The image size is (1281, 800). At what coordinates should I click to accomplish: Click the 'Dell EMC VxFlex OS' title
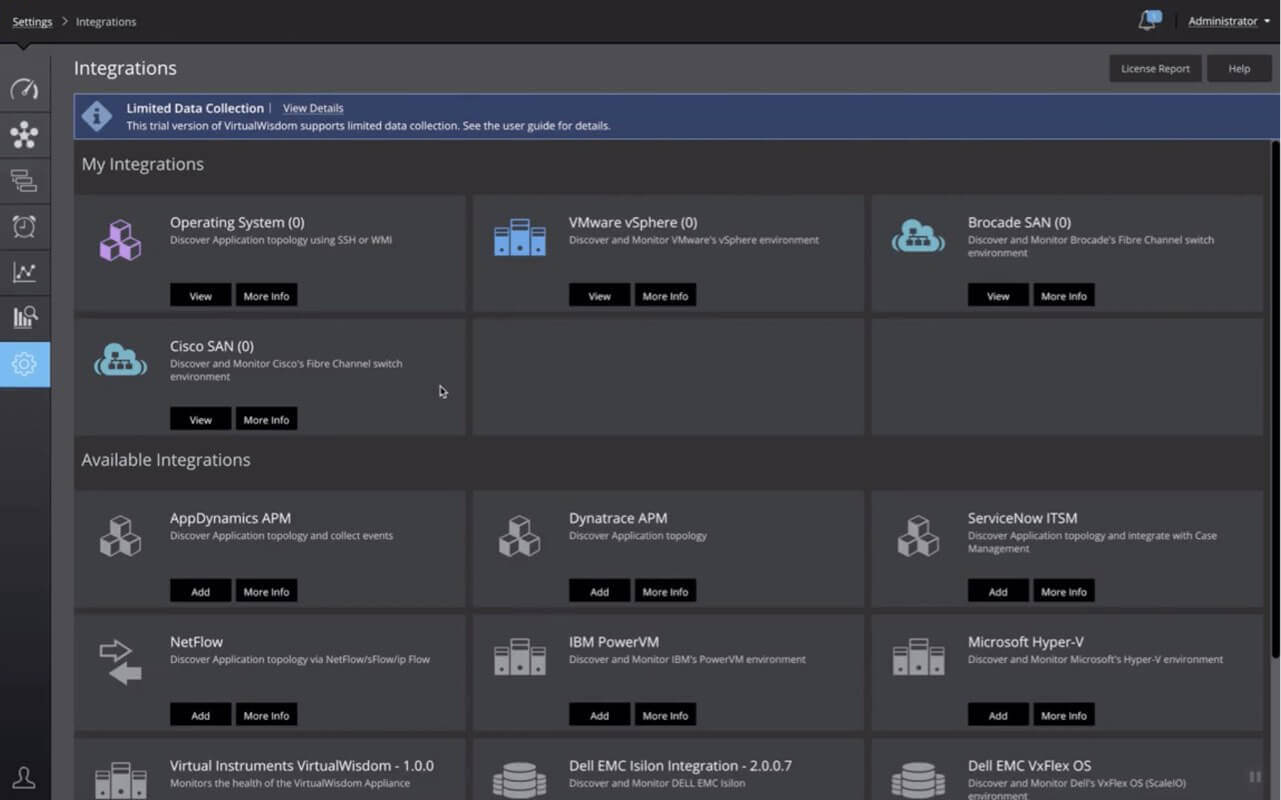[1029, 766]
